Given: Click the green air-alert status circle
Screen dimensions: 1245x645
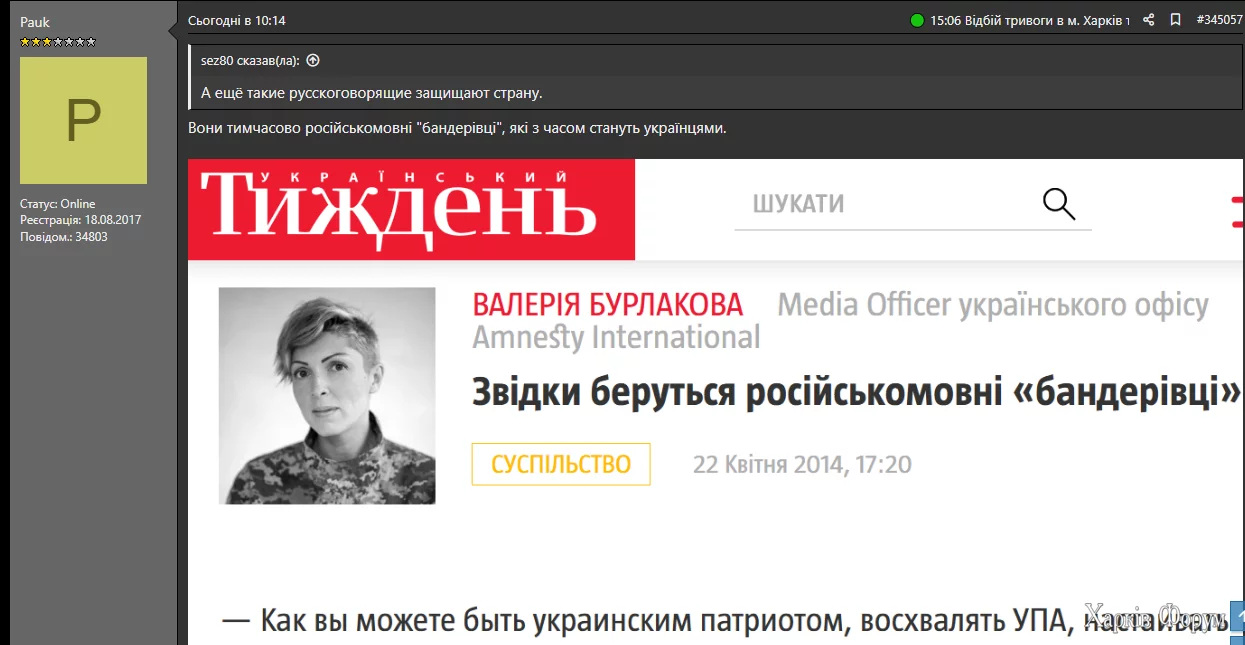Looking at the screenshot, I should click(x=917, y=20).
